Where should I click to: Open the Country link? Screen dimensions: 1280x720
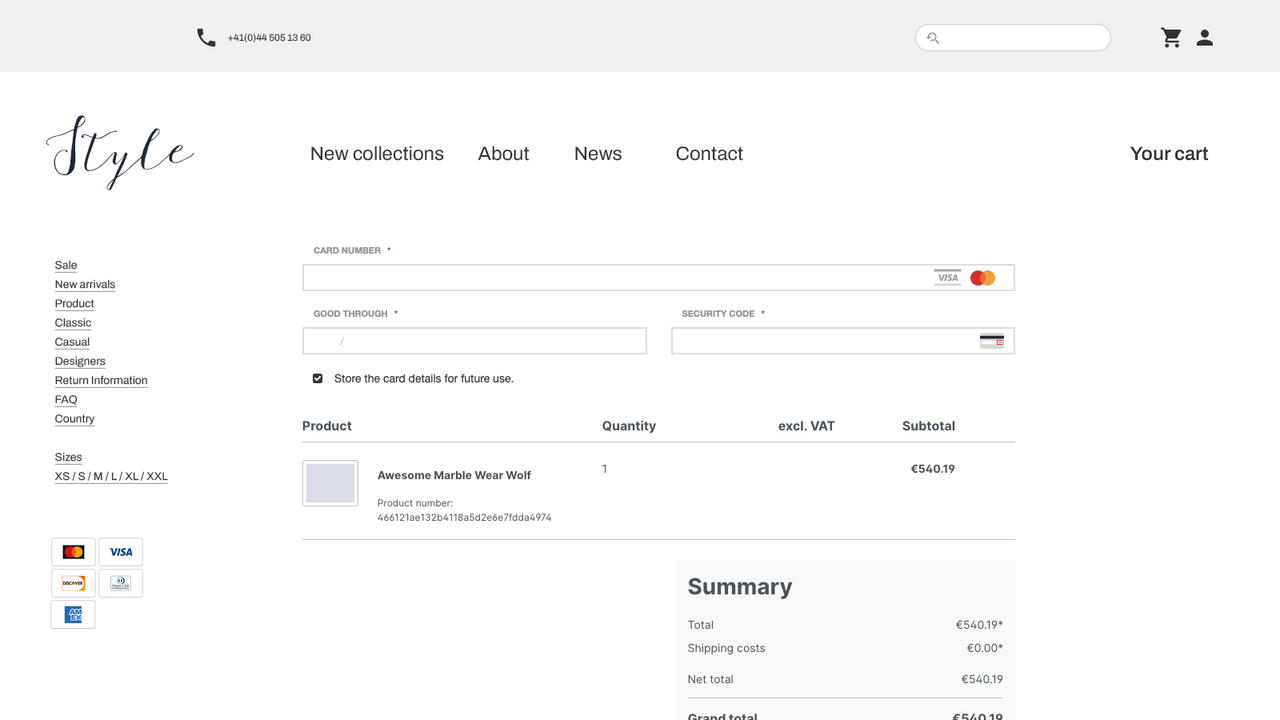pyautogui.click(x=75, y=419)
